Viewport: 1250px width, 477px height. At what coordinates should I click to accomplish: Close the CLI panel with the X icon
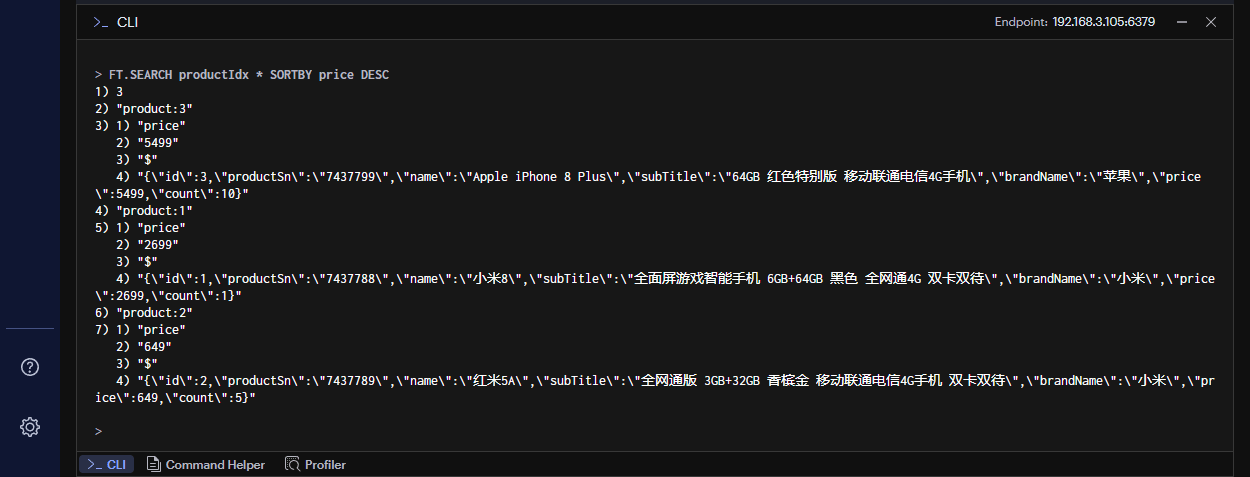coord(1211,22)
